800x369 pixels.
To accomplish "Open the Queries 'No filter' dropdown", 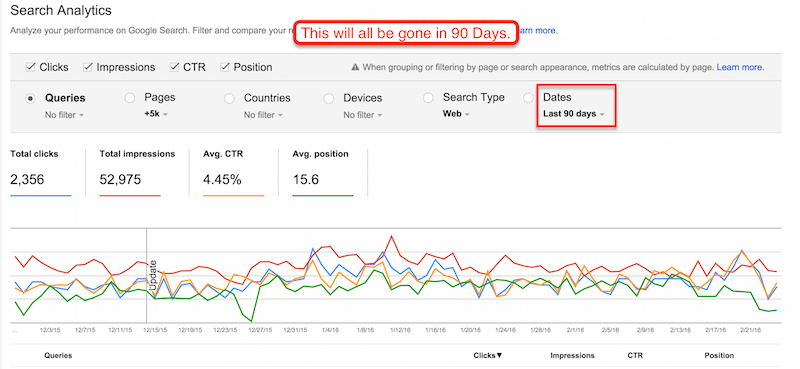I will click(x=64, y=115).
